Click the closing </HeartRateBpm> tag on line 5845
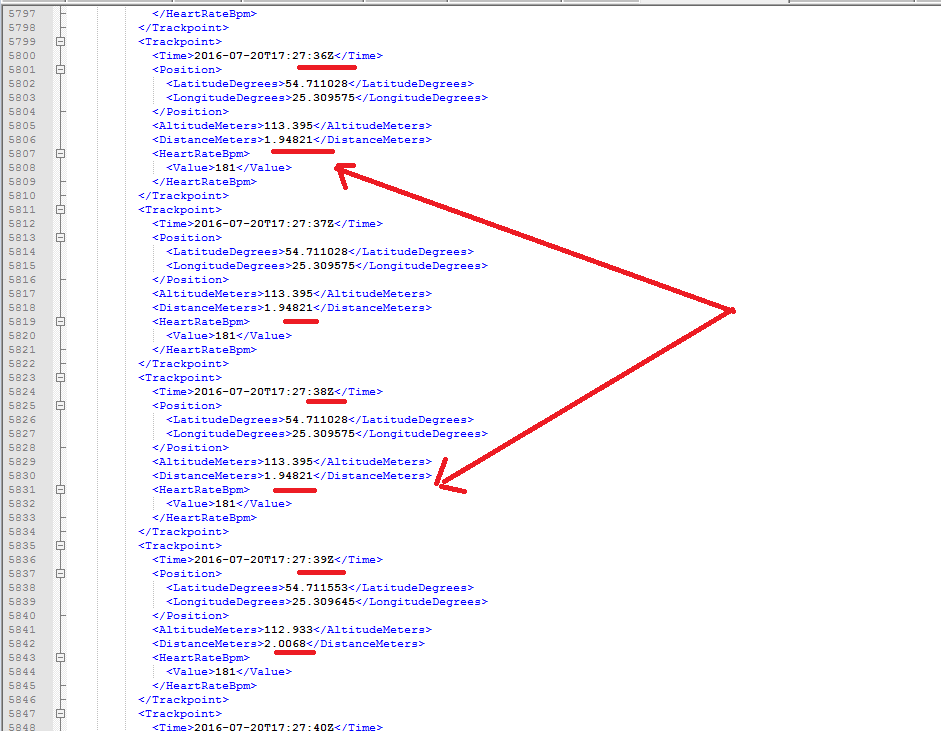The height and width of the screenshot is (731, 941). click(205, 686)
